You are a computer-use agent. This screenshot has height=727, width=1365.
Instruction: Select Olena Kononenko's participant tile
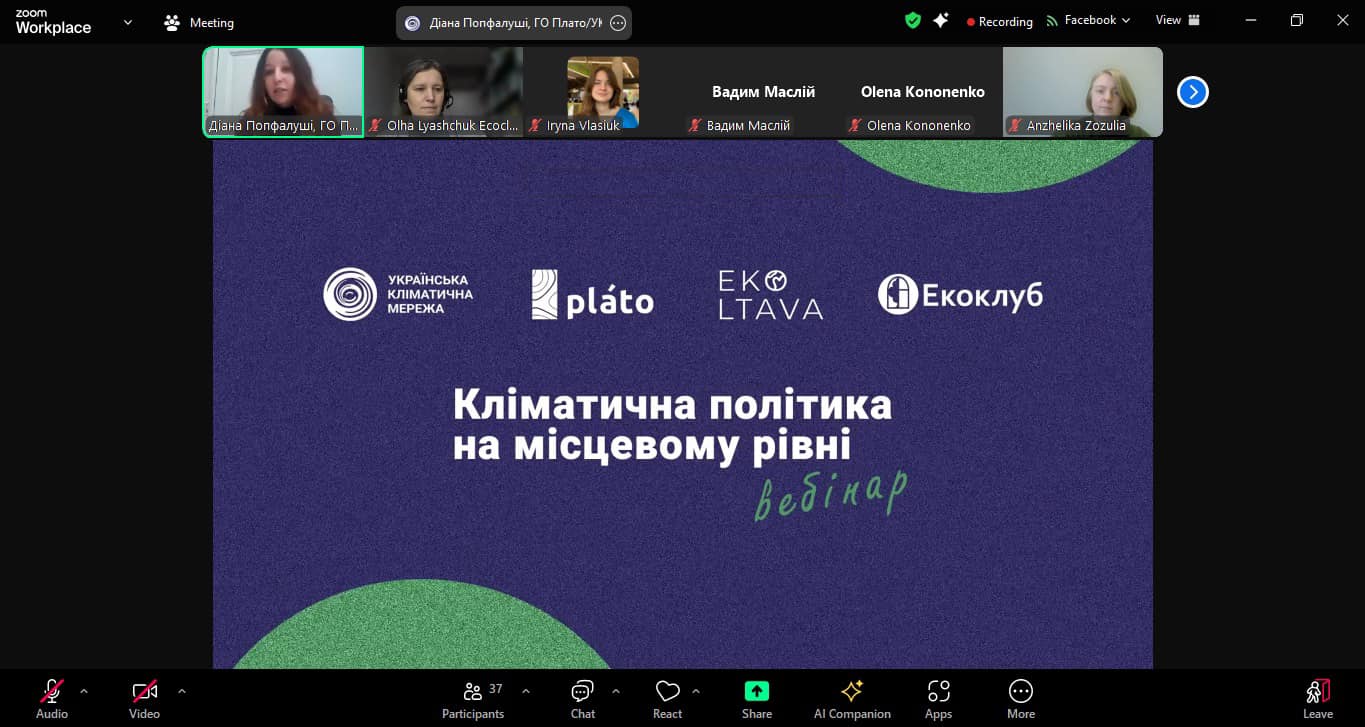922,92
